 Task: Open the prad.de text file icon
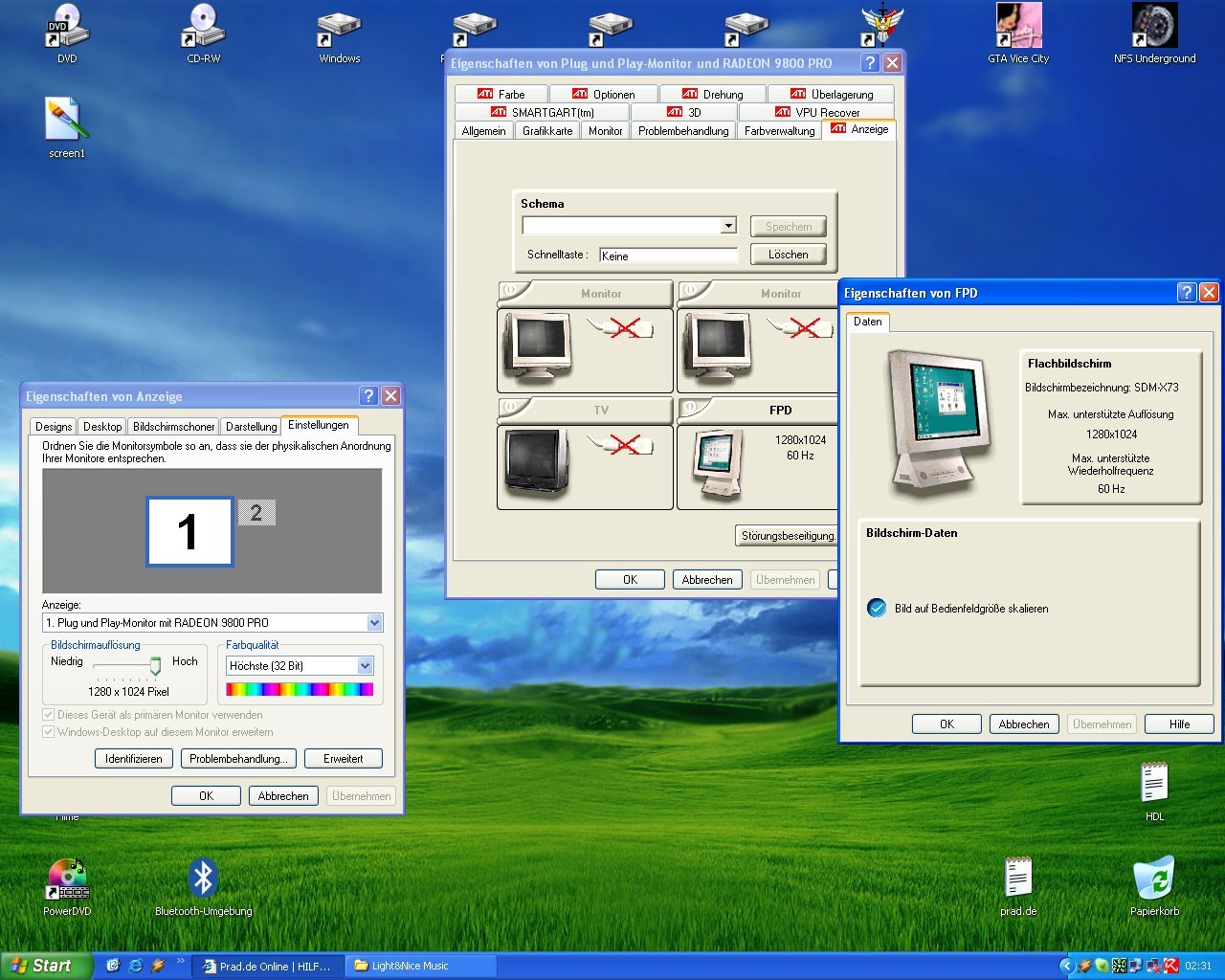tap(1018, 879)
